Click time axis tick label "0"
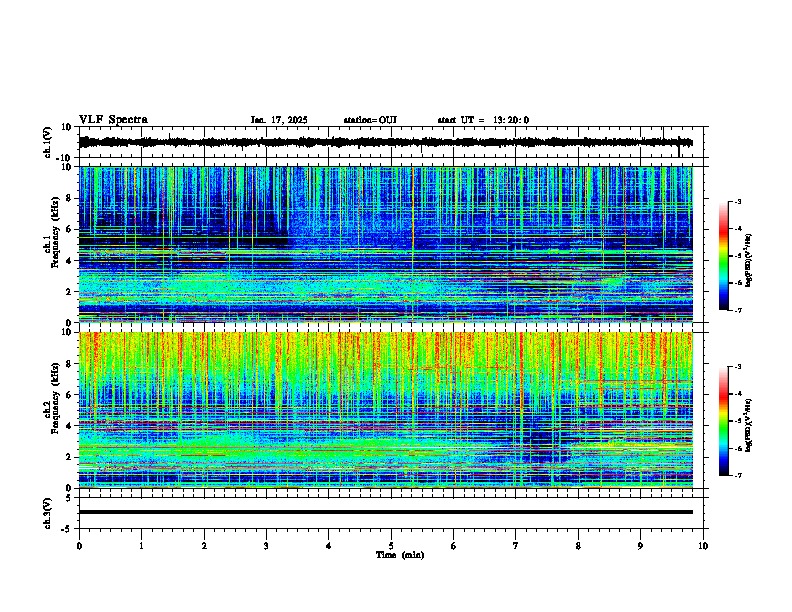 pyautogui.click(x=79, y=546)
